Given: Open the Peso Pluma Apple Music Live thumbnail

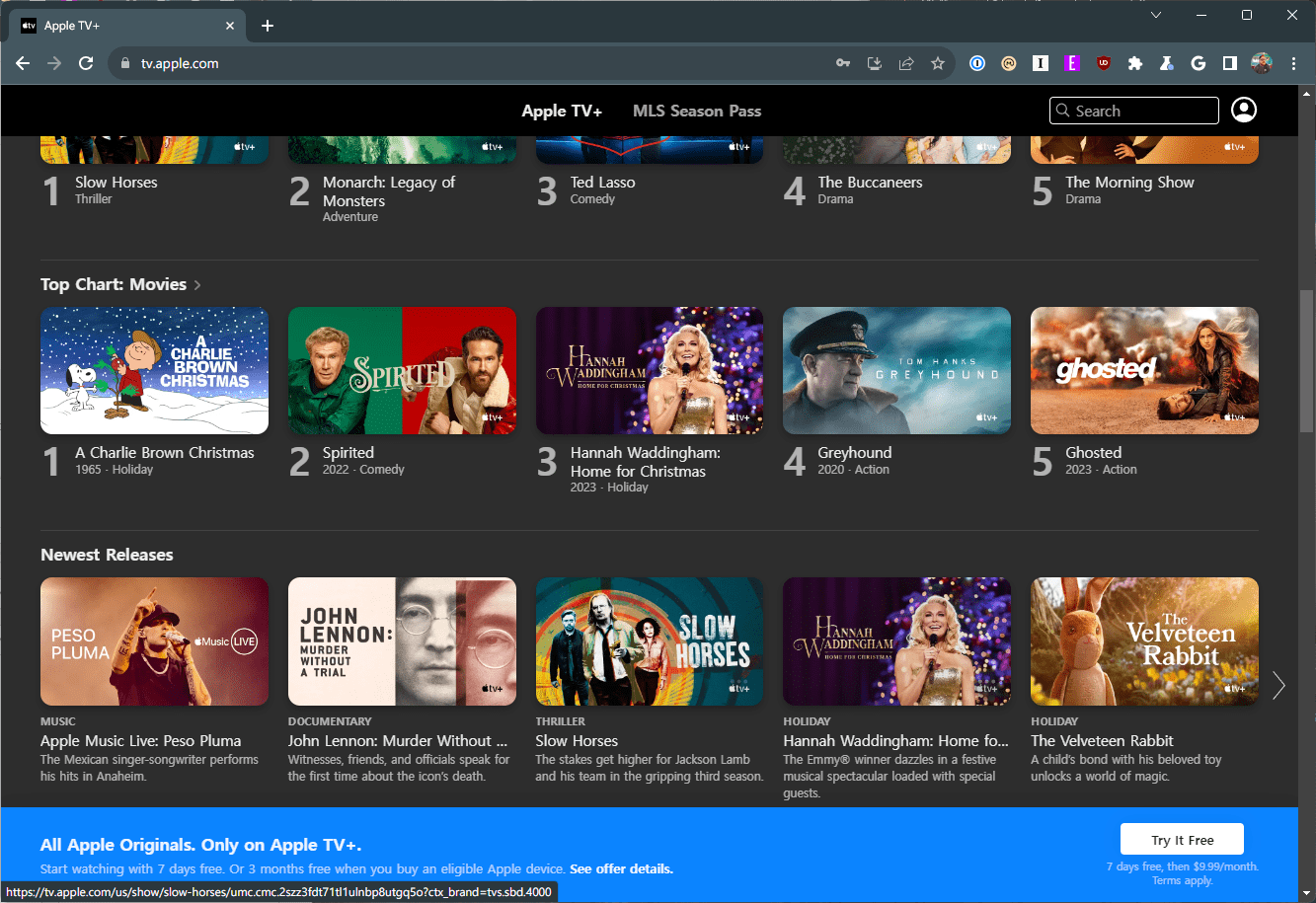Looking at the screenshot, I should pos(154,641).
